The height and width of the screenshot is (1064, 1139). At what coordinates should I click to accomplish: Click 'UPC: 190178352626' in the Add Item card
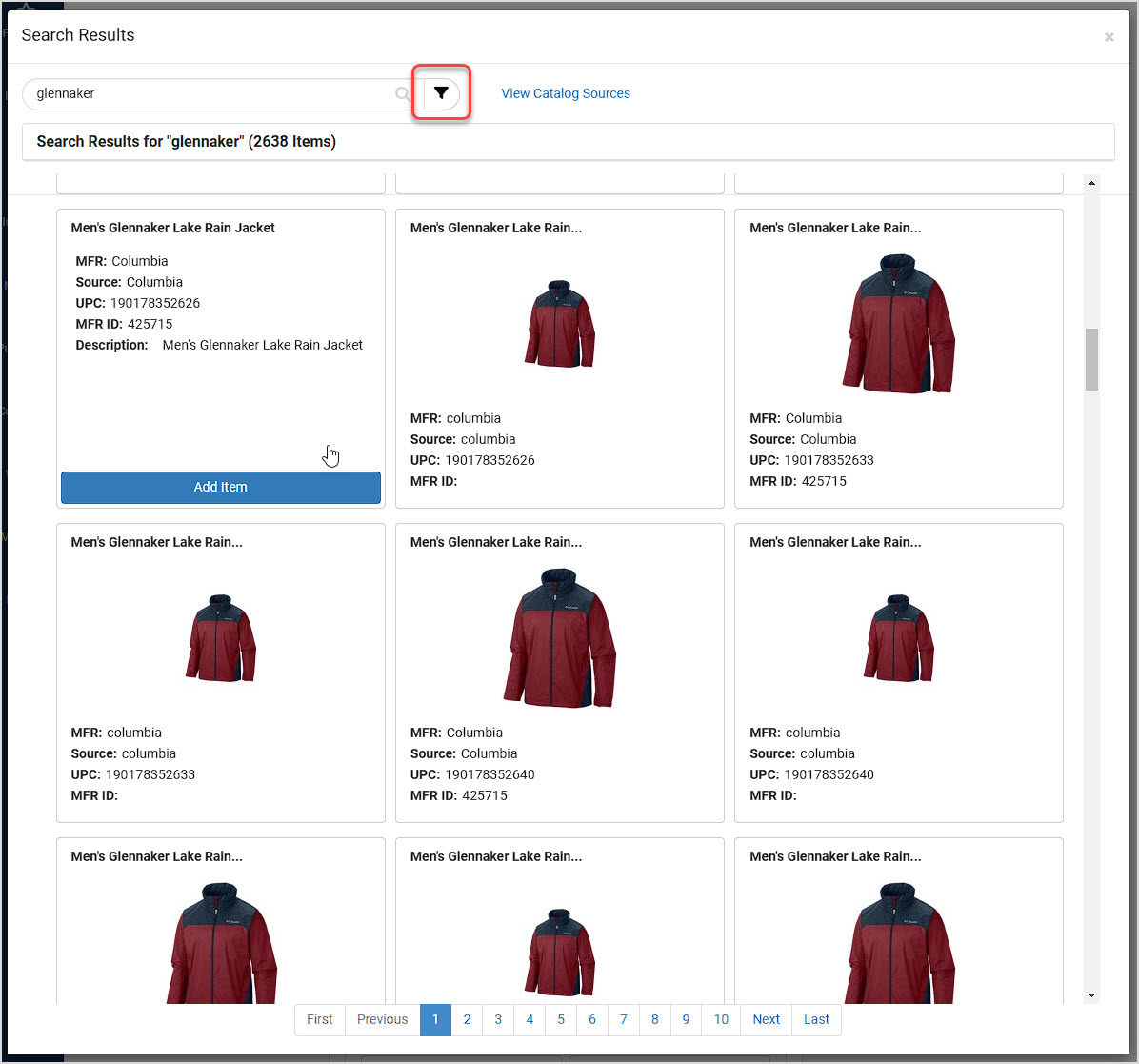click(138, 303)
